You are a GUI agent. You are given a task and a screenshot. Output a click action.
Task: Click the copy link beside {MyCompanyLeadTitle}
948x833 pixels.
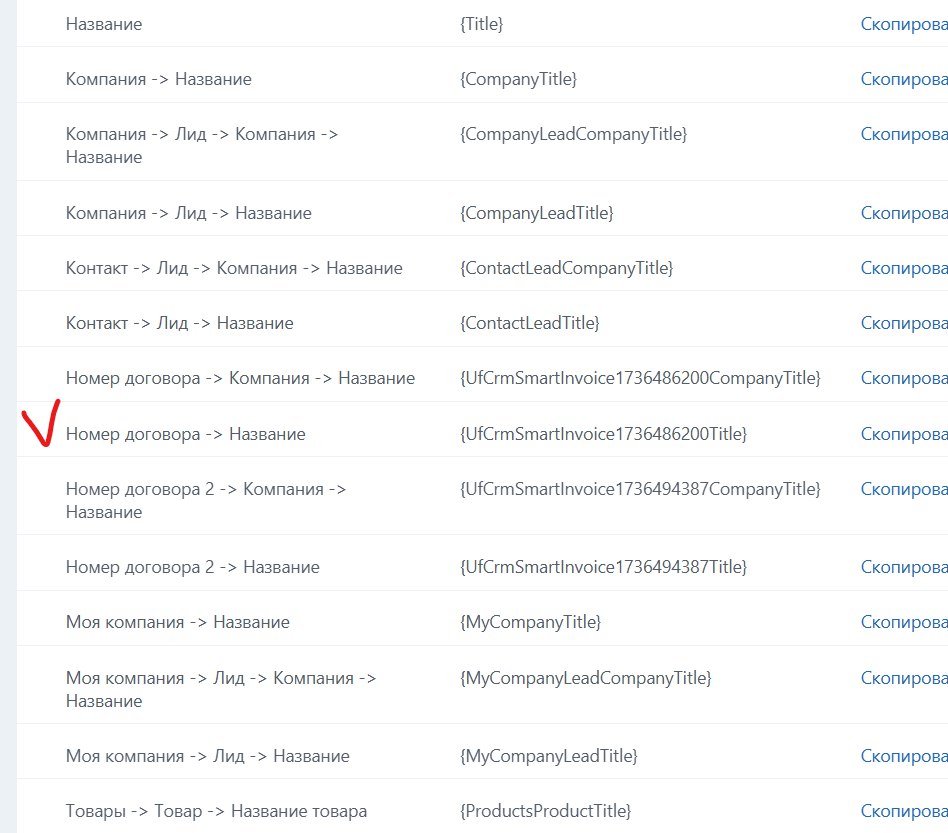pos(904,756)
